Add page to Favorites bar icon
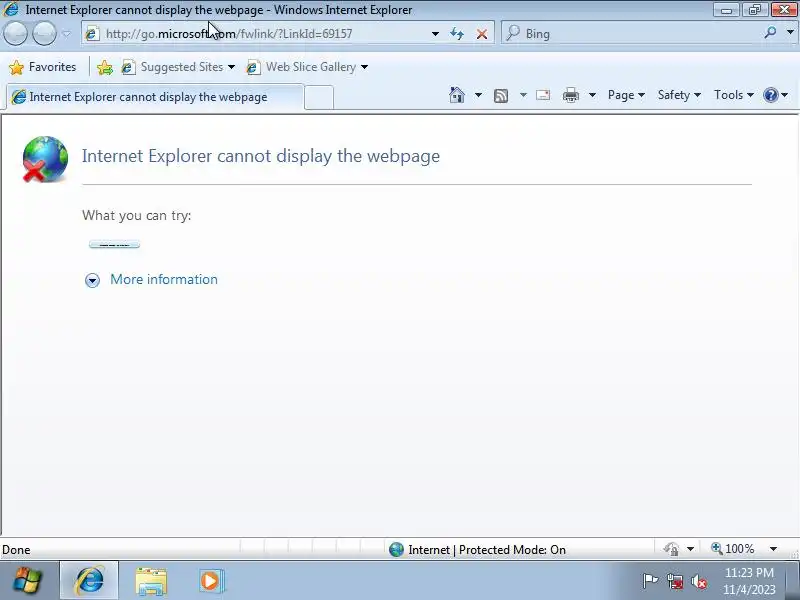 tap(105, 67)
